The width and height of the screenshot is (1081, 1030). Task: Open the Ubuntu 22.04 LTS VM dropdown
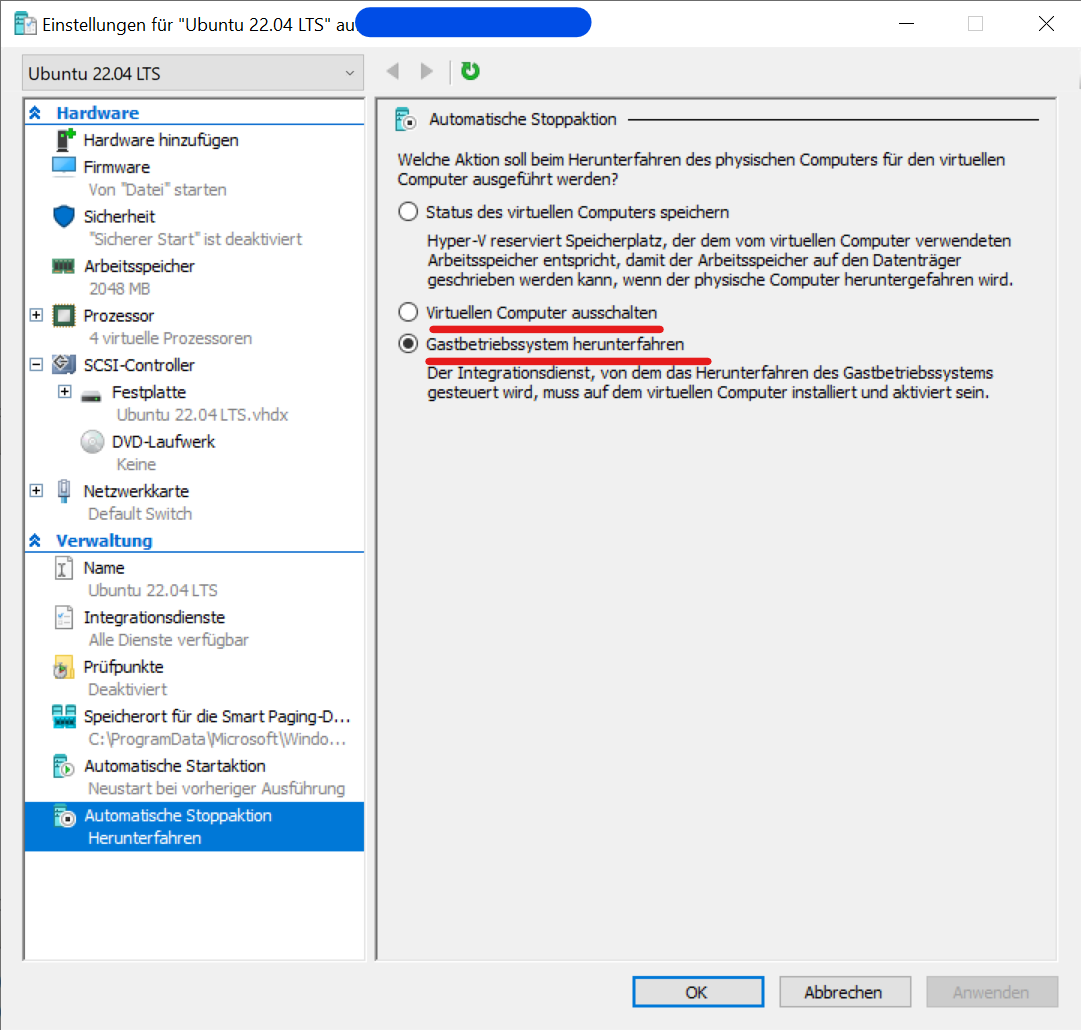(193, 73)
